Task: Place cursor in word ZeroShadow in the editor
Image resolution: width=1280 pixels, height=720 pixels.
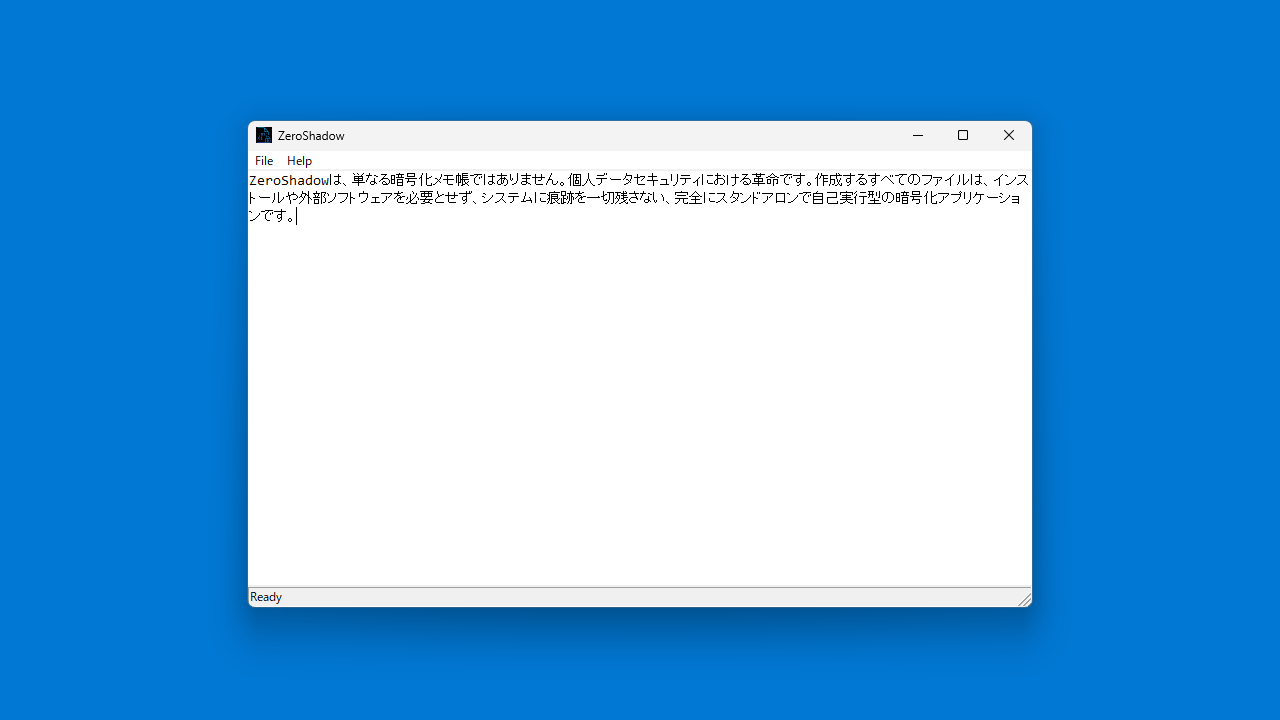Action: 289,180
